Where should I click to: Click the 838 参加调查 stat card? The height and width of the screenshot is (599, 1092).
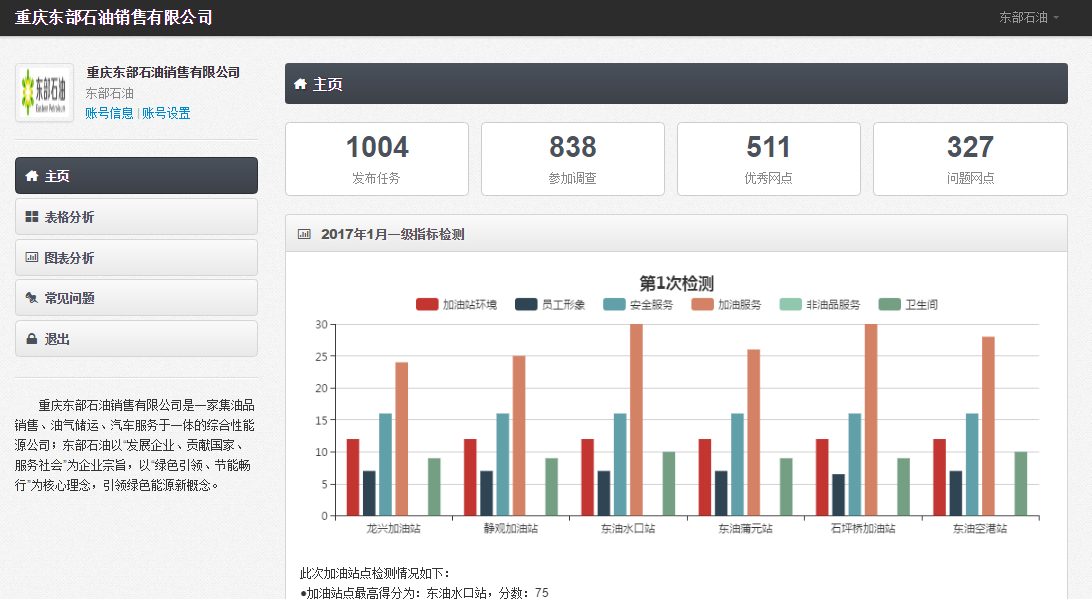coord(572,159)
